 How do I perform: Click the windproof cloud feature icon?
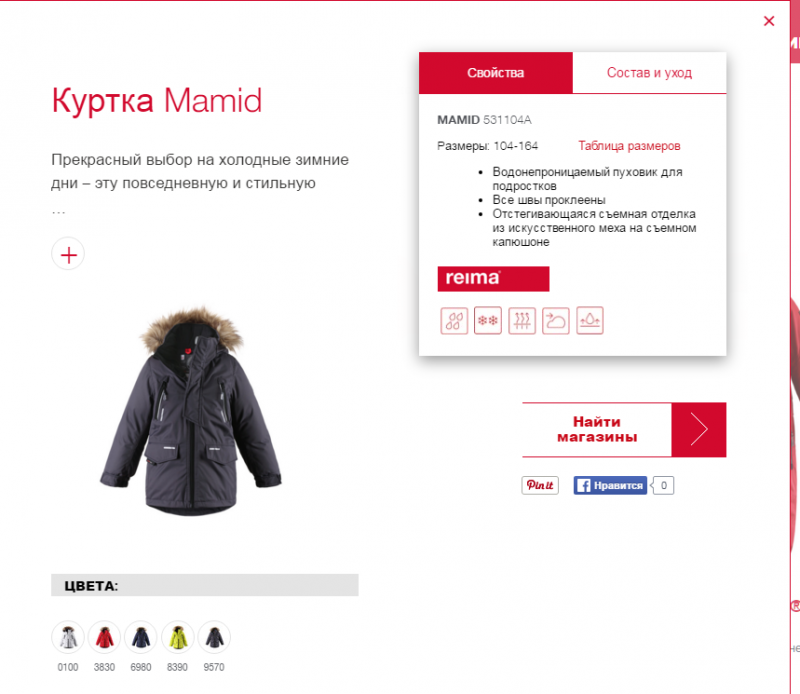coord(556,320)
